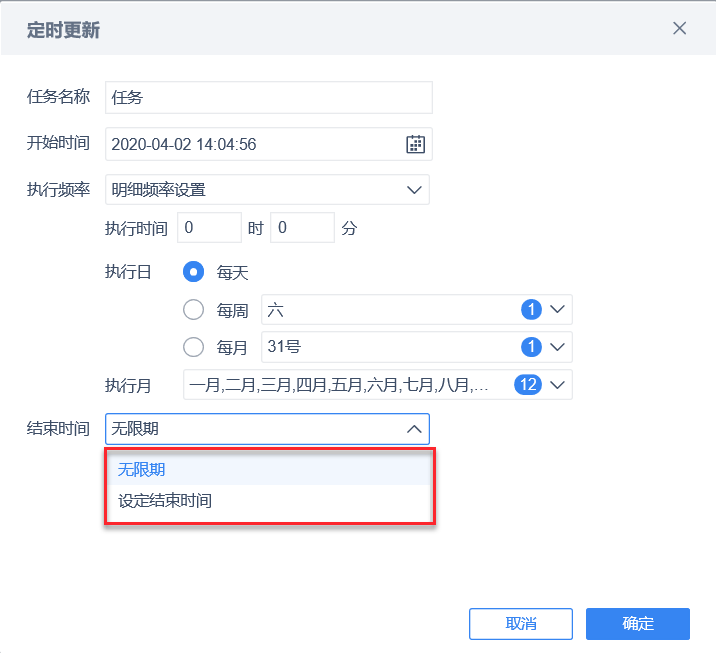This screenshot has width=716, height=653.
Task: Select the 每月 radio button
Action: click(x=193, y=347)
